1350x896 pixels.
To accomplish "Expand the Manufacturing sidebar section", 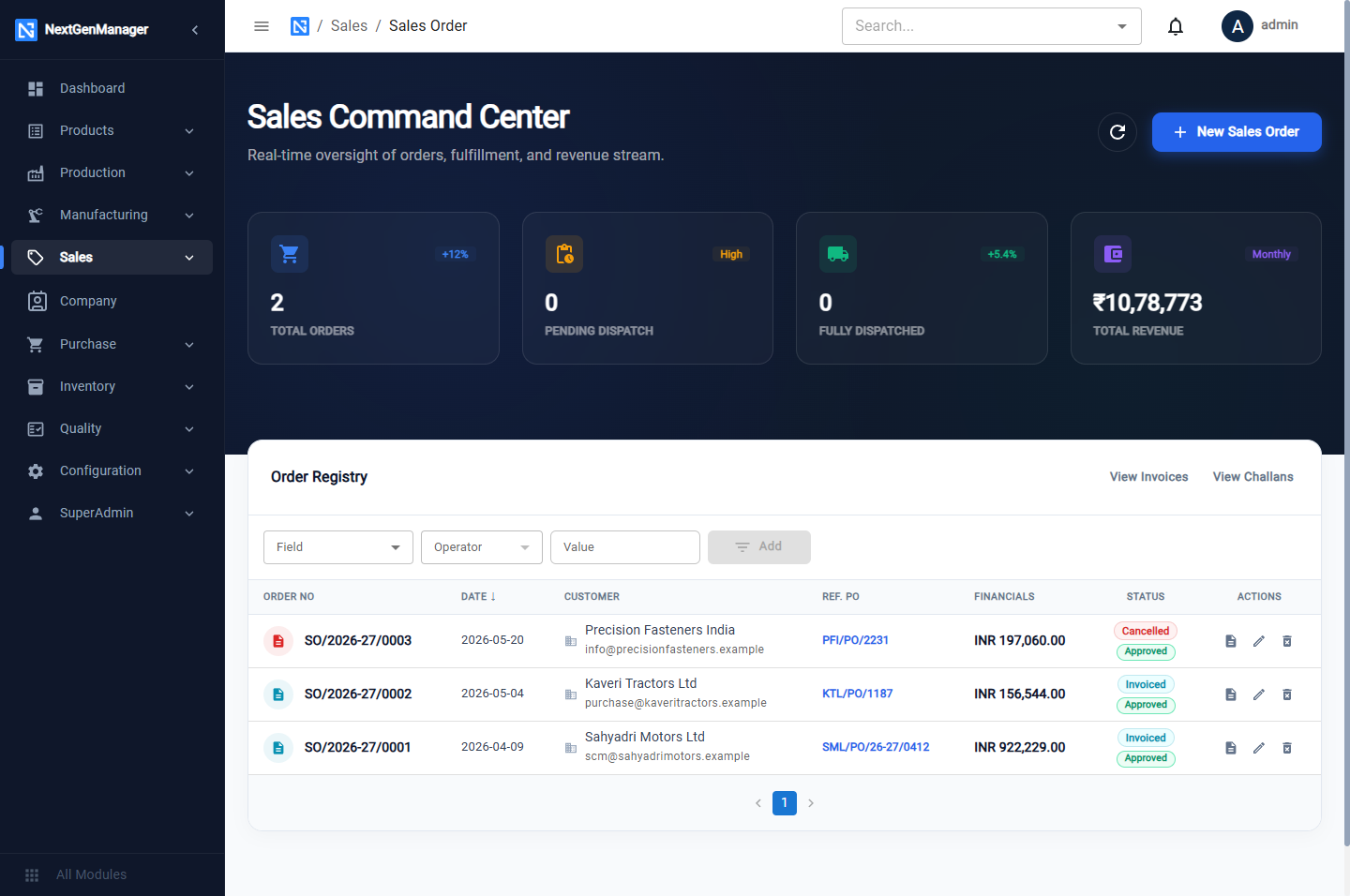I will (112, 215).
